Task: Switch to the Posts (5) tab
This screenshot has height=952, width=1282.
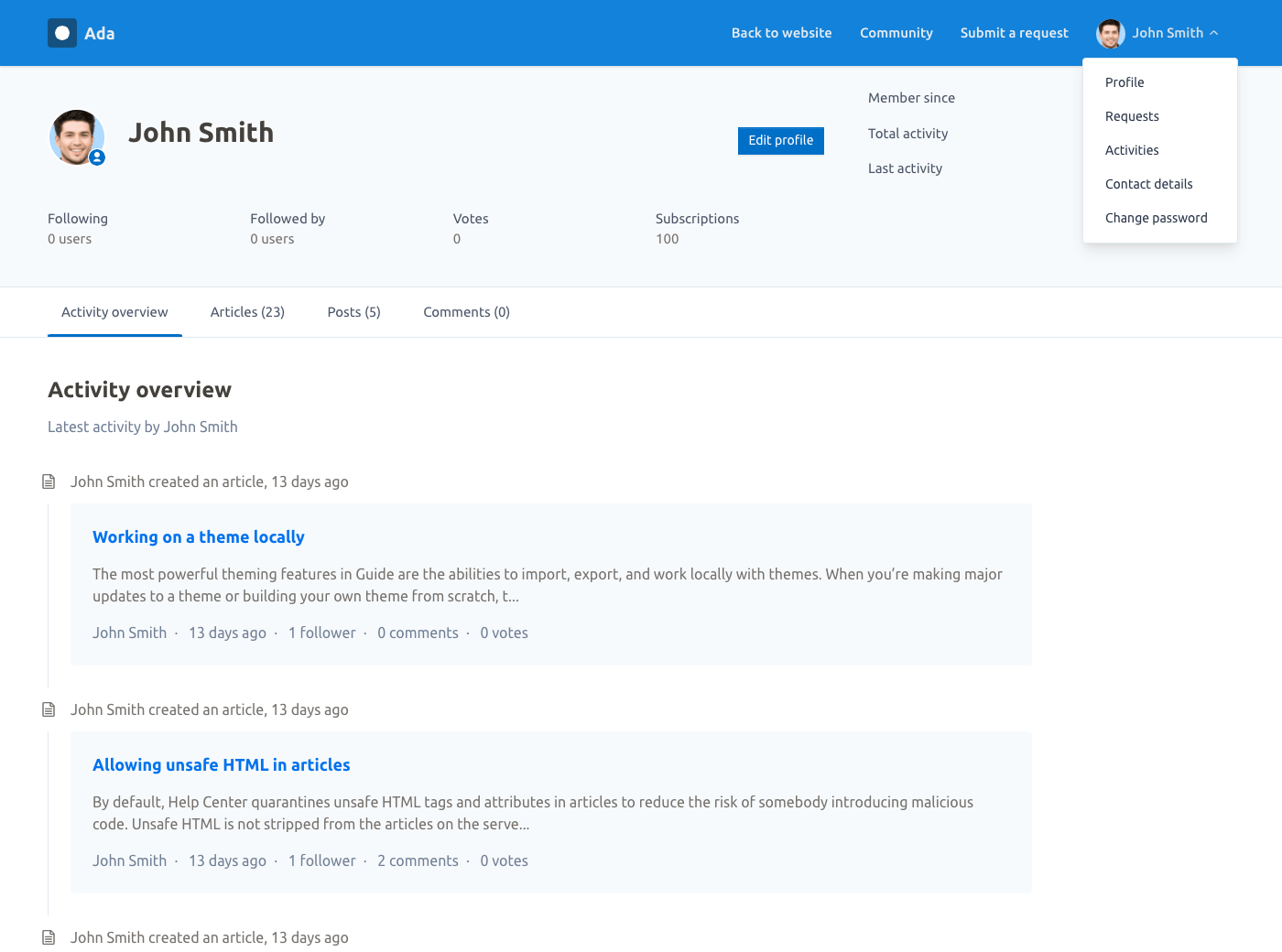Action: tap(353, 312)
